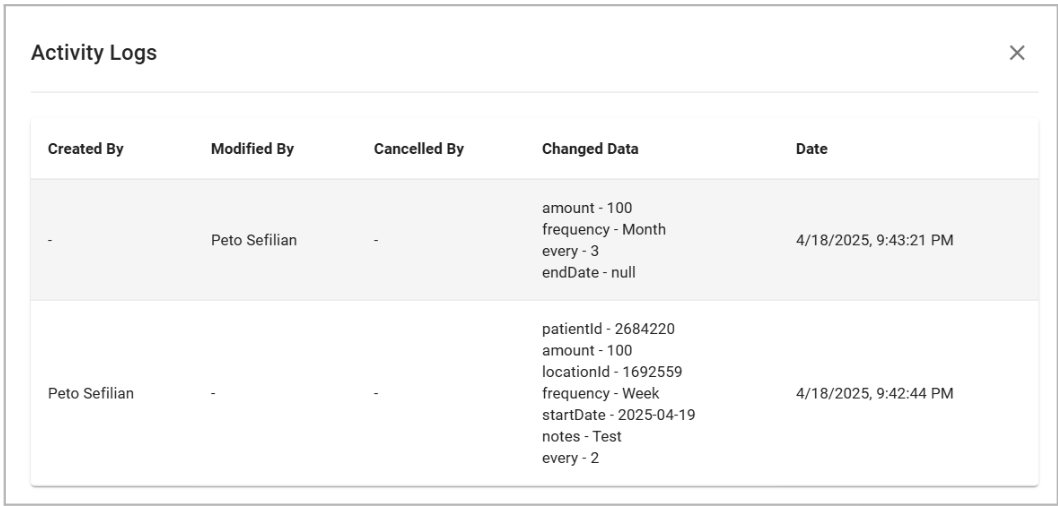Select the Activity Logs title text
The width and height of the screenshot is (1058, 506).
[93, 53]
